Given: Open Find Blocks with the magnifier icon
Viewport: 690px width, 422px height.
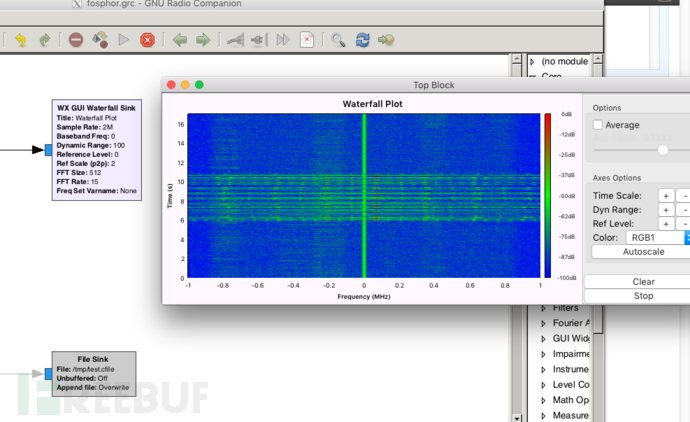Looking at the screenshot, I should tap(338, 40).
